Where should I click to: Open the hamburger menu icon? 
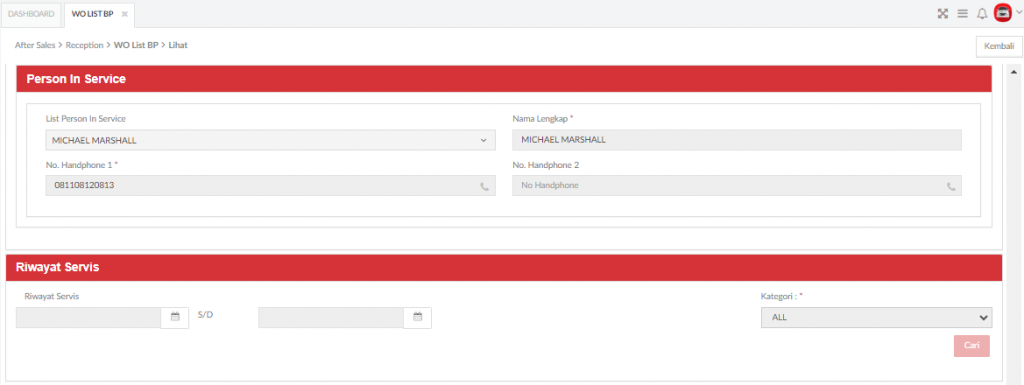click(962, 14)
